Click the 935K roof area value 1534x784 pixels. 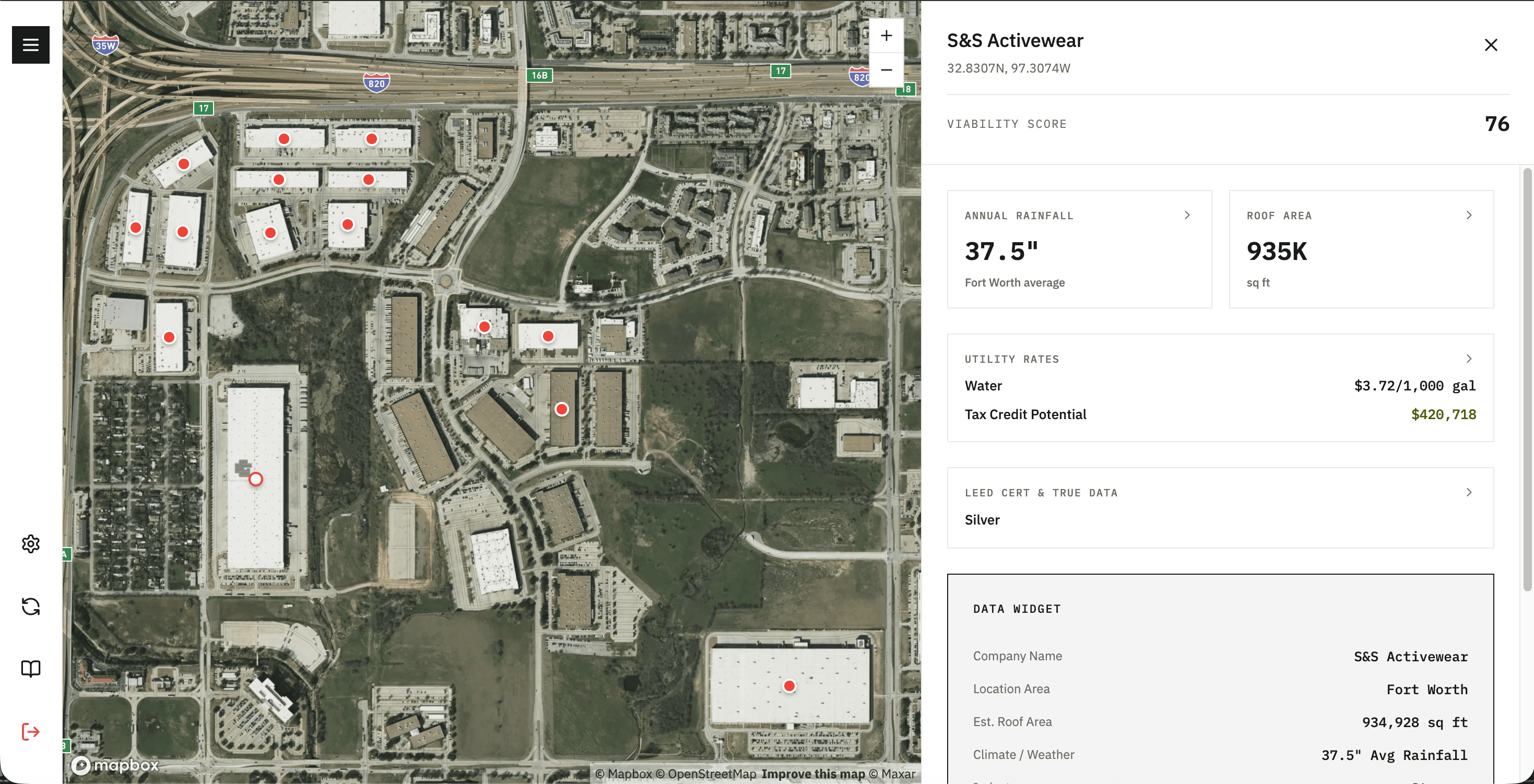[1277, 251]
